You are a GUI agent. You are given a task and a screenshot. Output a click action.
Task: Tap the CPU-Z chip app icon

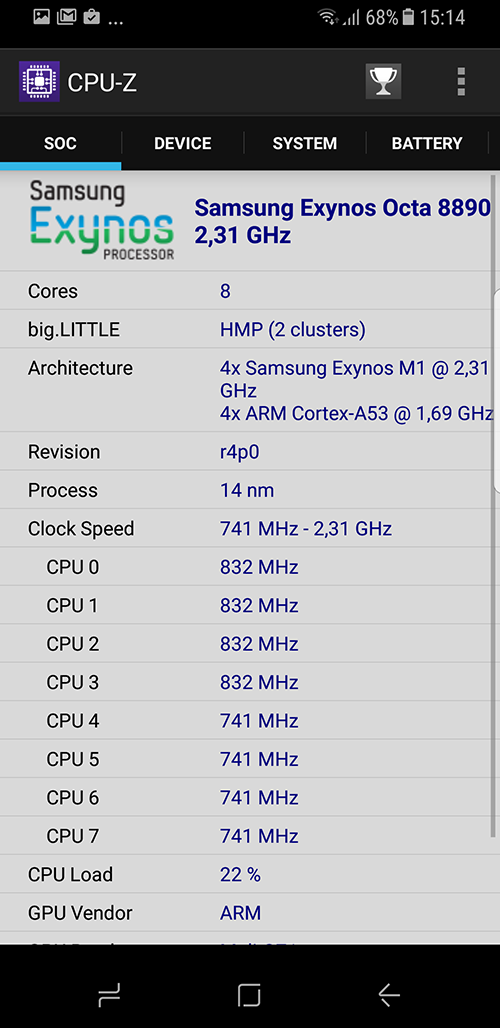point(39,82)
